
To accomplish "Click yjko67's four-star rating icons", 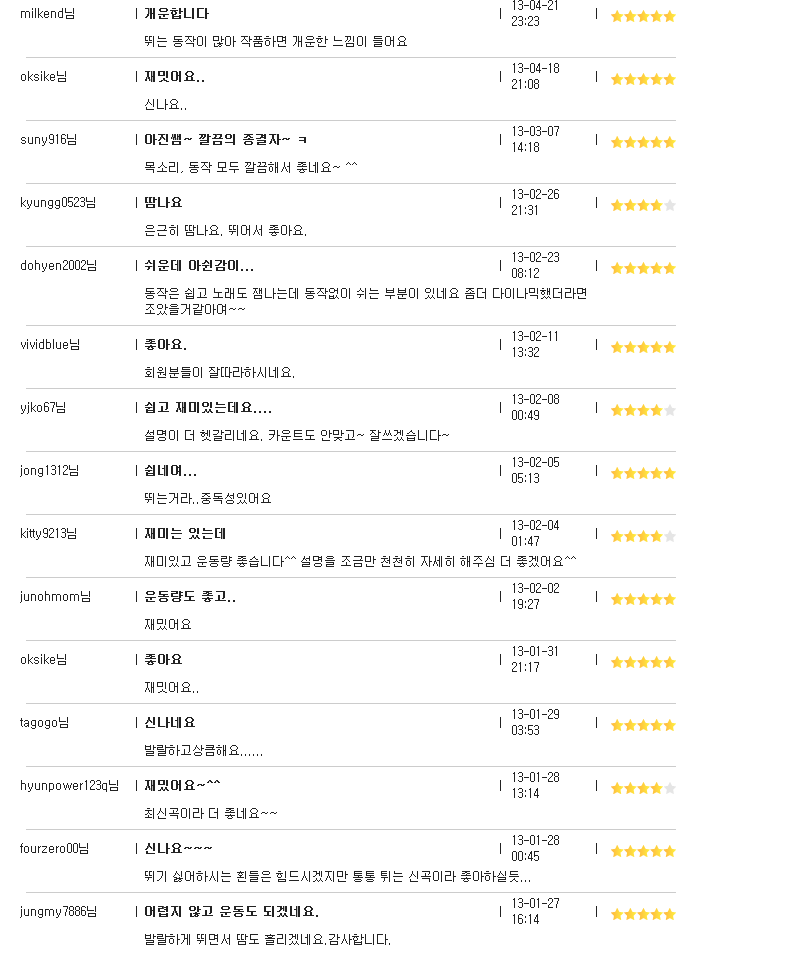I will (643, 411).
